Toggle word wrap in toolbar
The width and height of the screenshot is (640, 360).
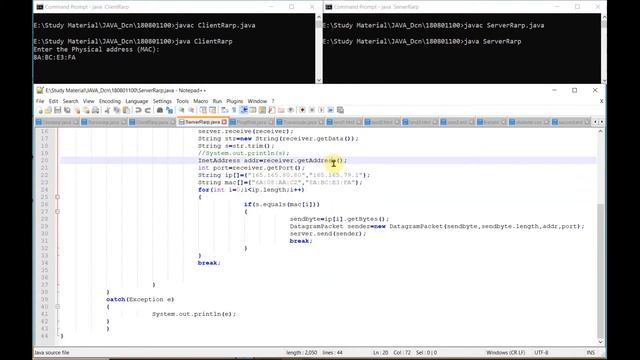224,110
